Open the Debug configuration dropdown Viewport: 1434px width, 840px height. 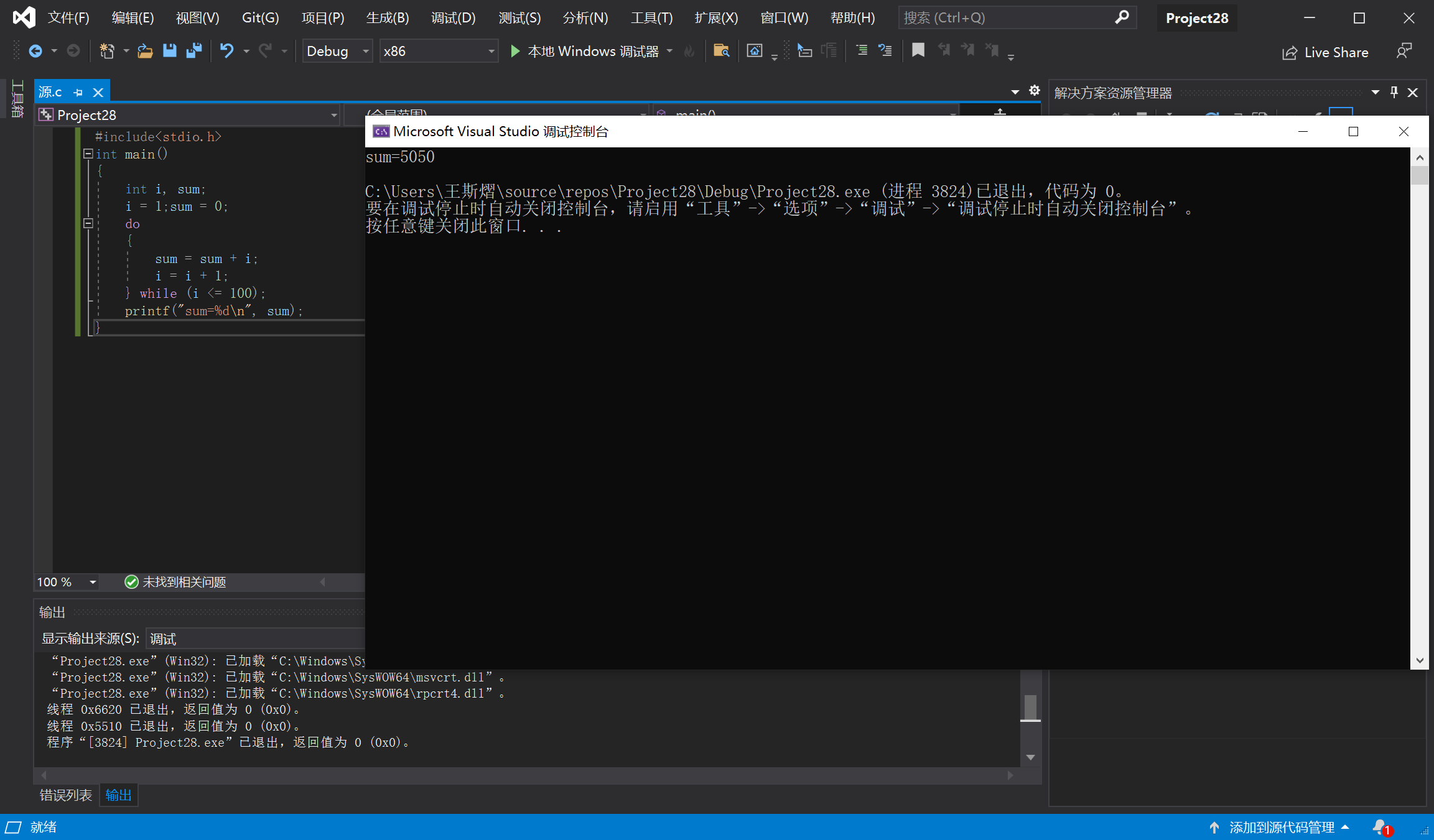[366, 51]
